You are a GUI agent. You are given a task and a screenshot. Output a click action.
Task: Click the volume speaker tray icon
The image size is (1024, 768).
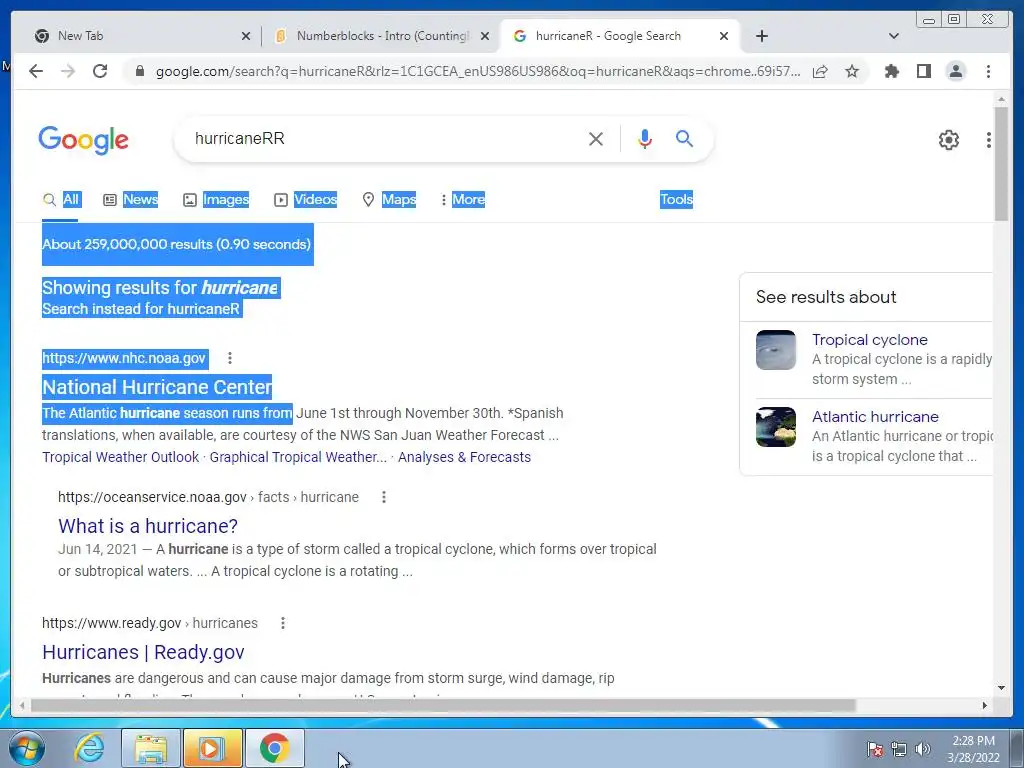[x=923, y=749]
